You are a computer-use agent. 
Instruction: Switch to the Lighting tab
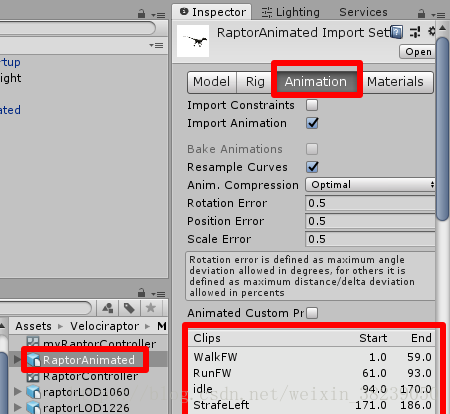(x=290, y=12)
